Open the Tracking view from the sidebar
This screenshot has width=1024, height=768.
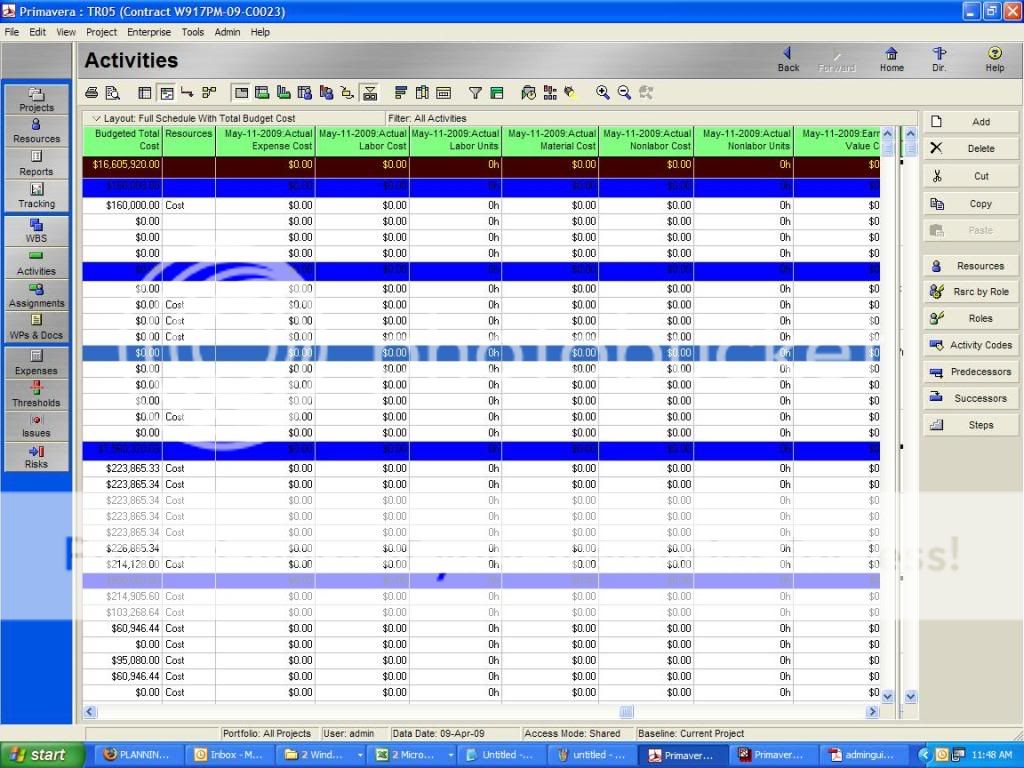36,196
